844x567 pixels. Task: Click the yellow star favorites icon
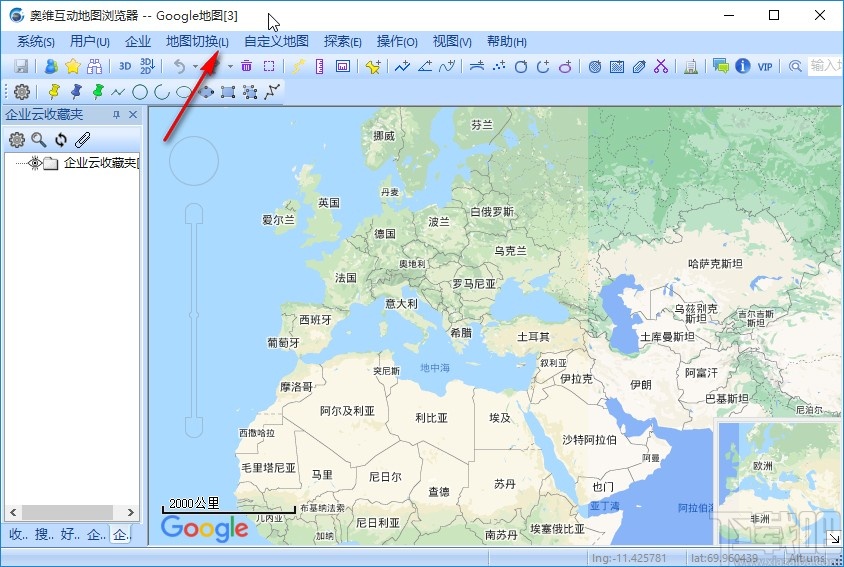coord(73,66)
